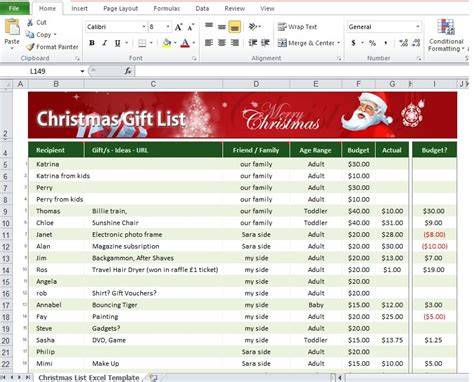Click the Cut scissors icon
474x382 pixels.
(30, 22)
